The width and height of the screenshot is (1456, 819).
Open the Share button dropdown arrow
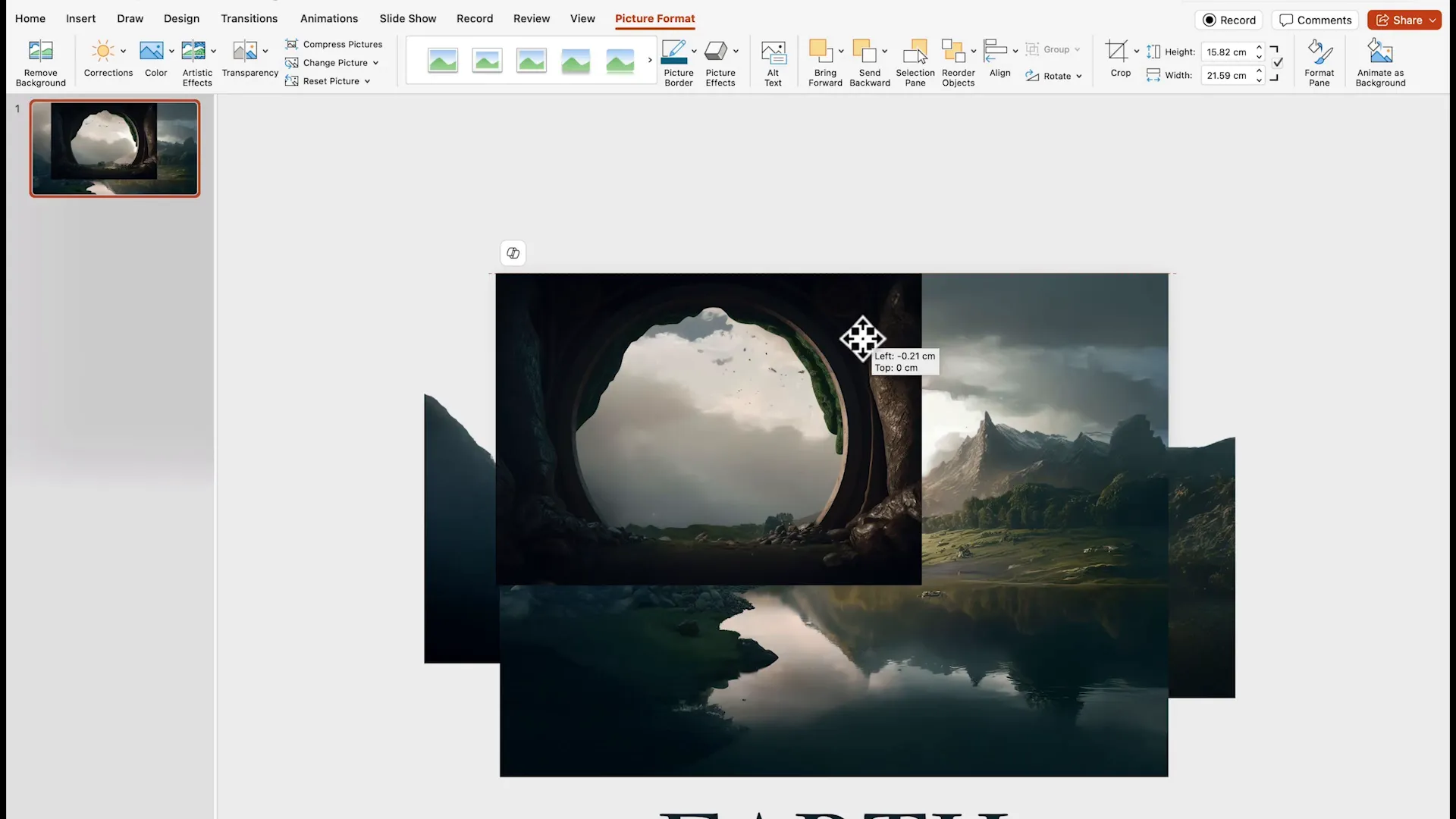point(1432,20)
